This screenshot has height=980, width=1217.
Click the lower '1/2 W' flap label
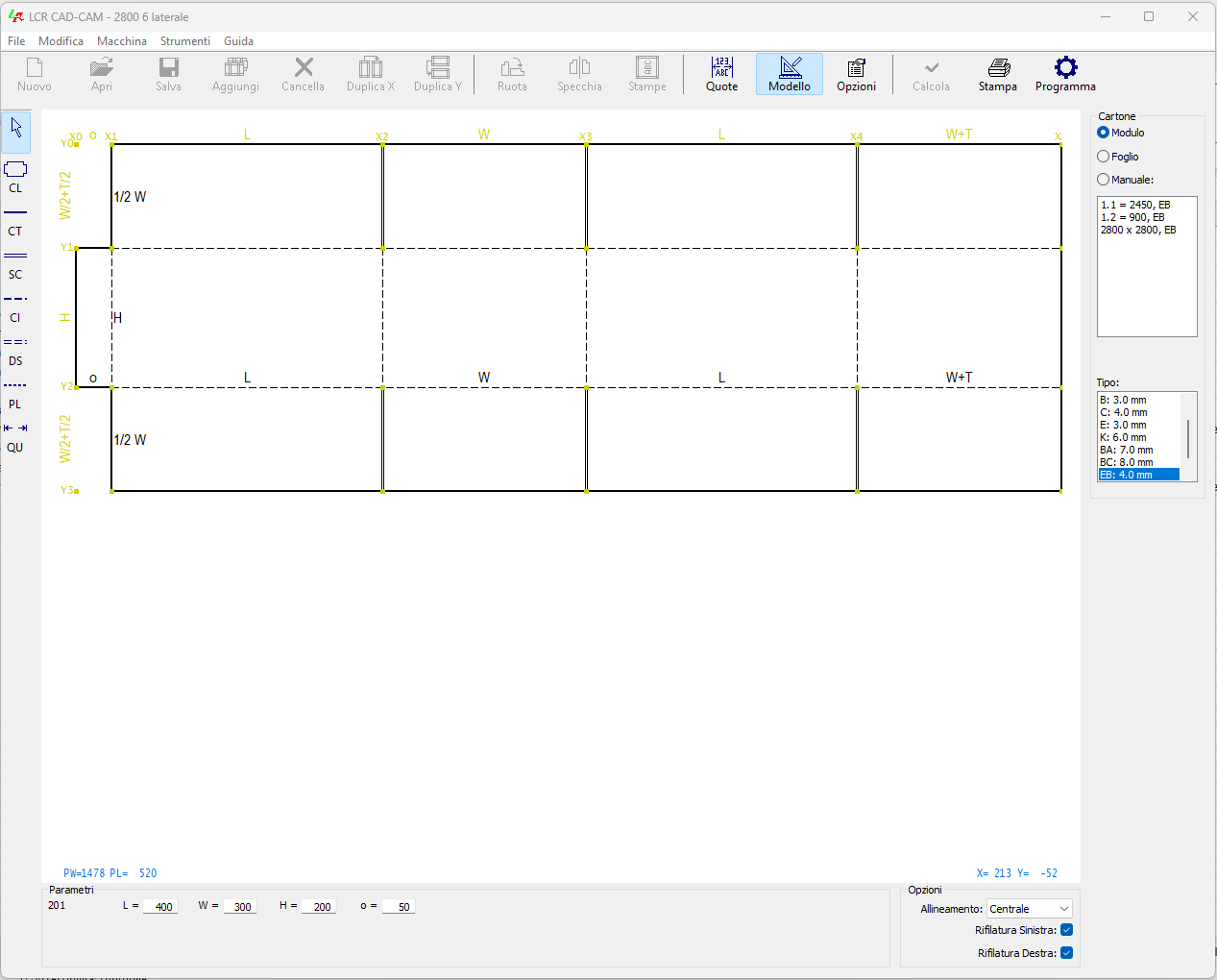[131, 440]
